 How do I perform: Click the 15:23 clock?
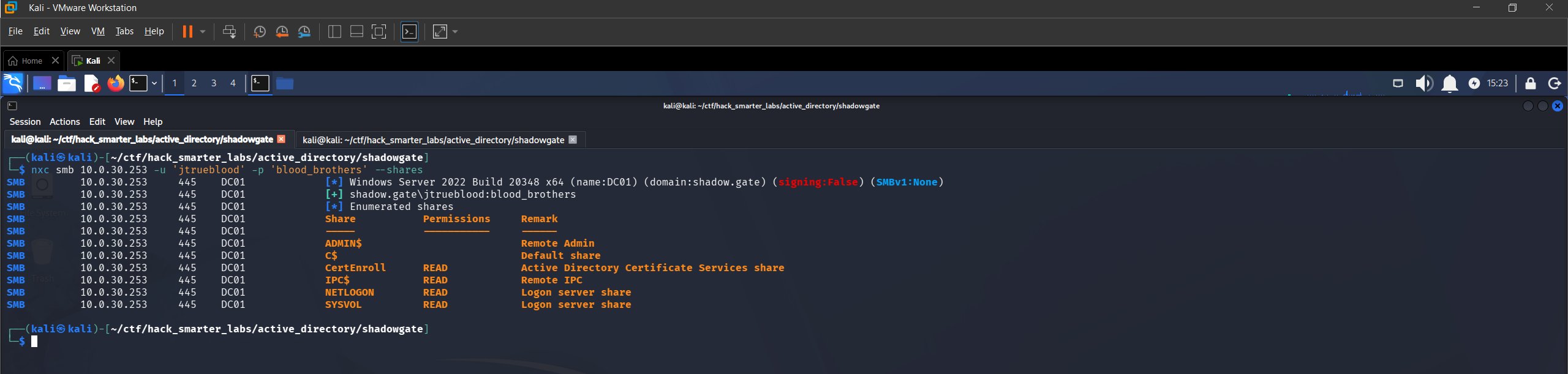(1497, 83)
